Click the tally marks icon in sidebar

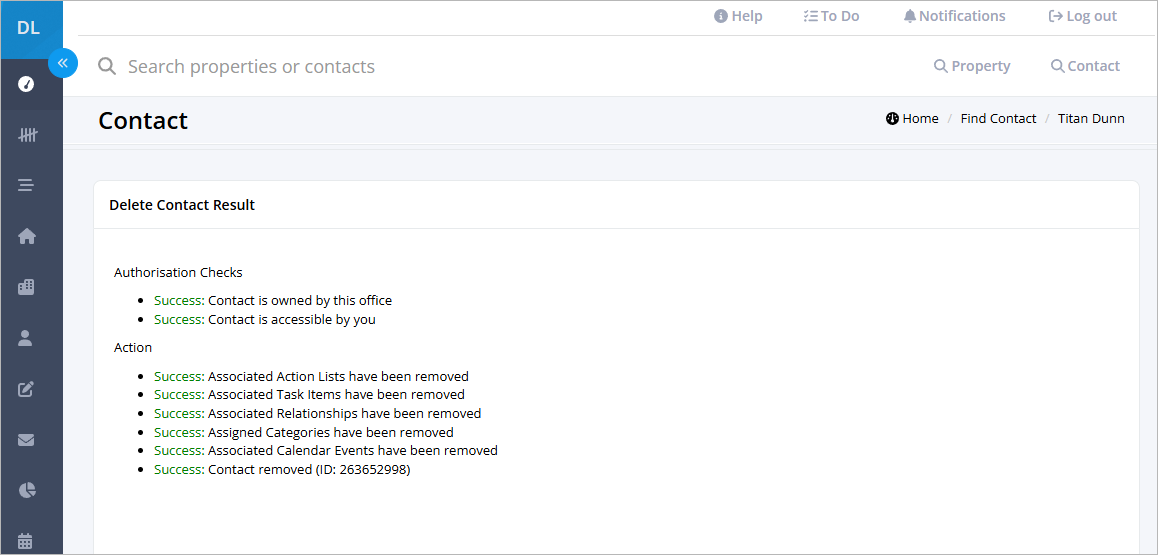point(27,135)
